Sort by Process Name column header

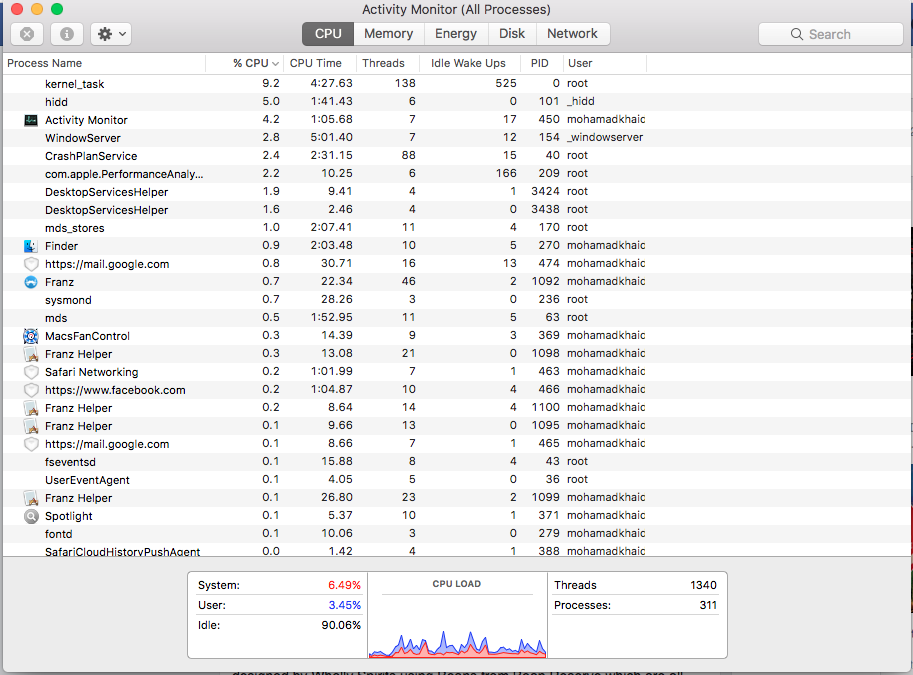[x=105, y=63]
